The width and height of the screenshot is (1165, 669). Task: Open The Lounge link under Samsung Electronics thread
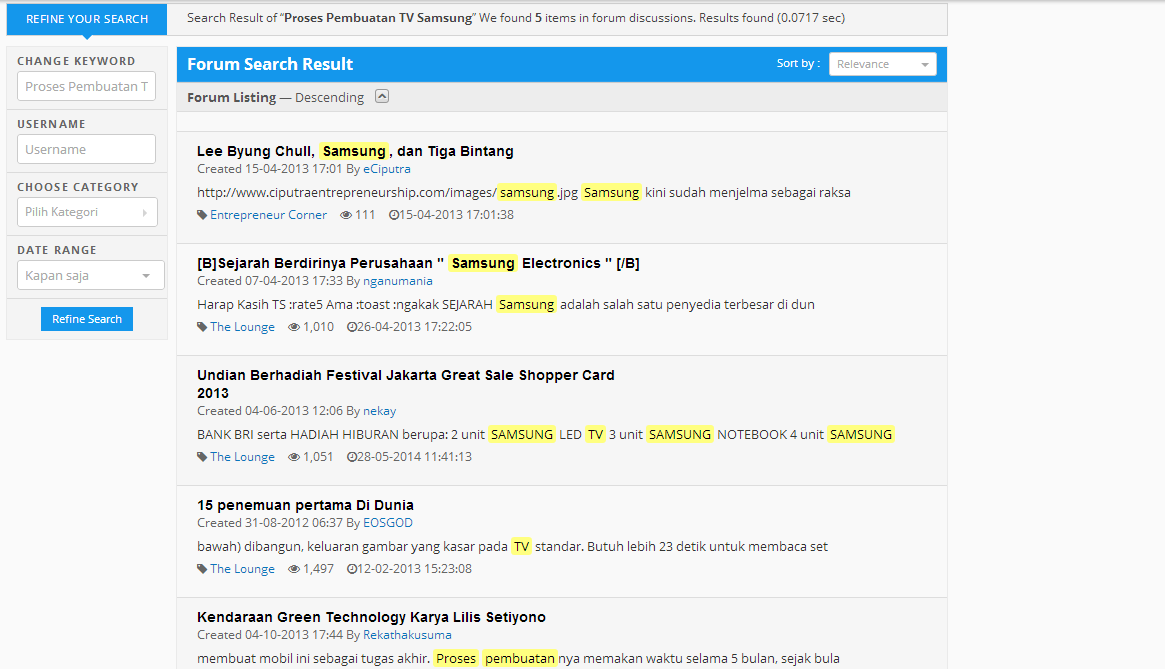coord(242,327)
